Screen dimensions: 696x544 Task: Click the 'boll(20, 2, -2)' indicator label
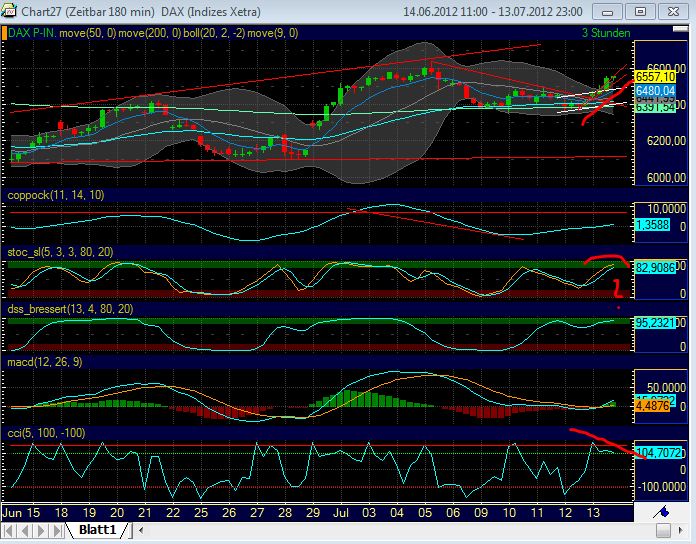(x=214, y=33)
